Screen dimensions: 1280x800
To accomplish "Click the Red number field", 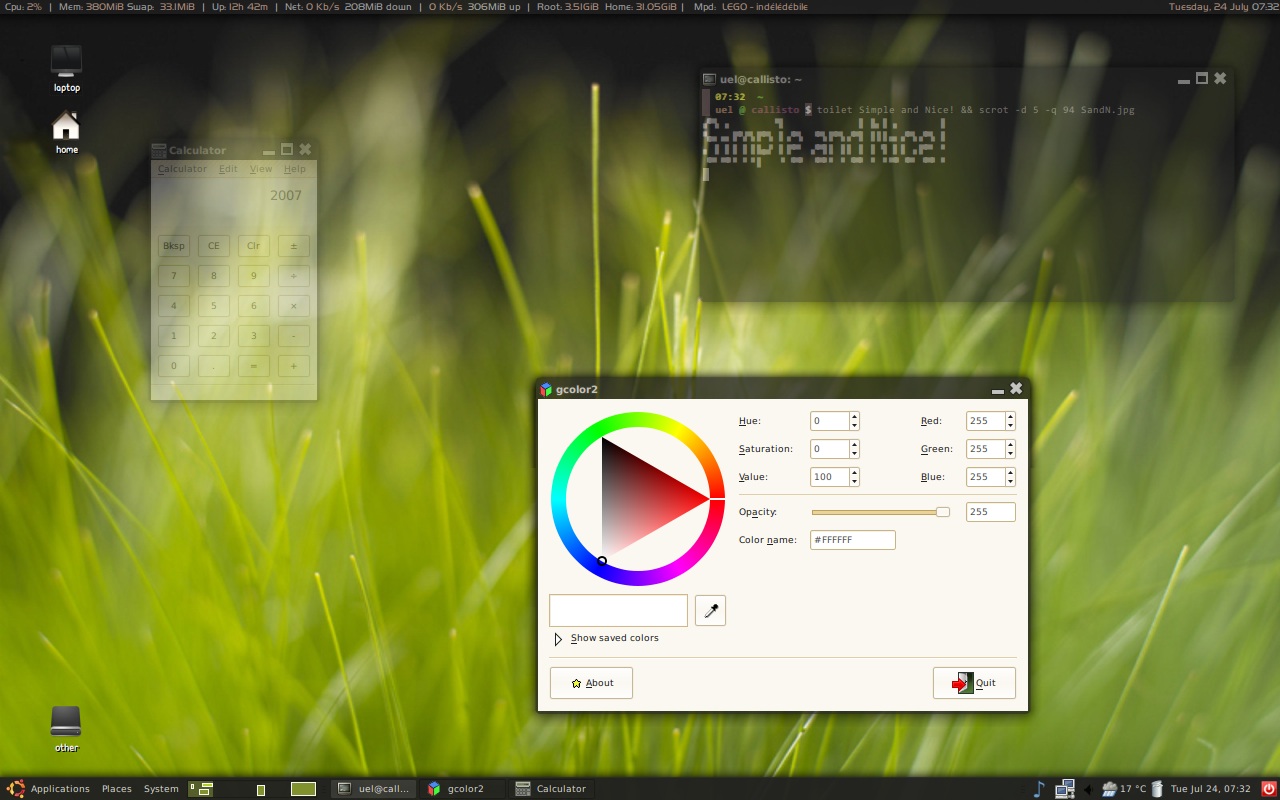I will (x=986, y=421).
